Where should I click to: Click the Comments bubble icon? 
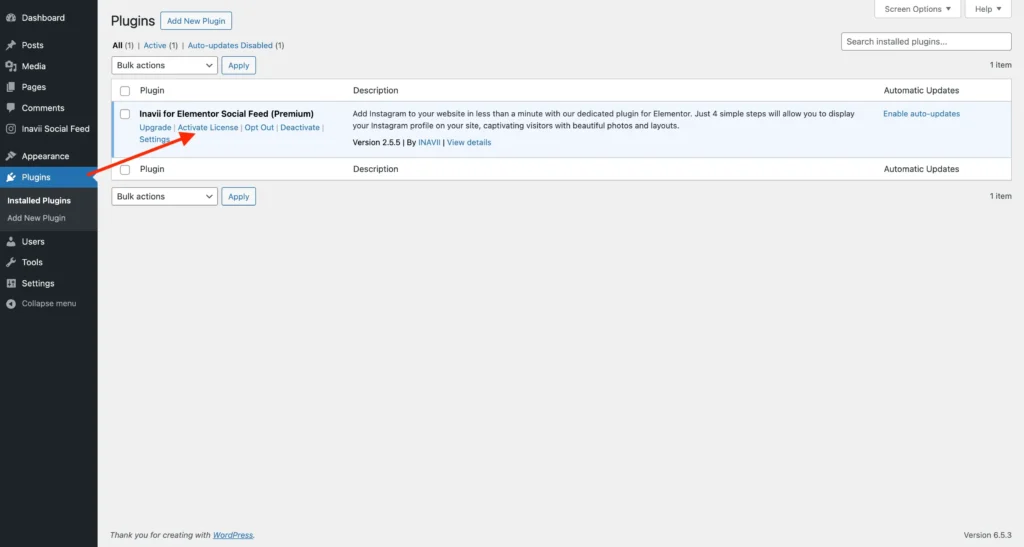11,108
